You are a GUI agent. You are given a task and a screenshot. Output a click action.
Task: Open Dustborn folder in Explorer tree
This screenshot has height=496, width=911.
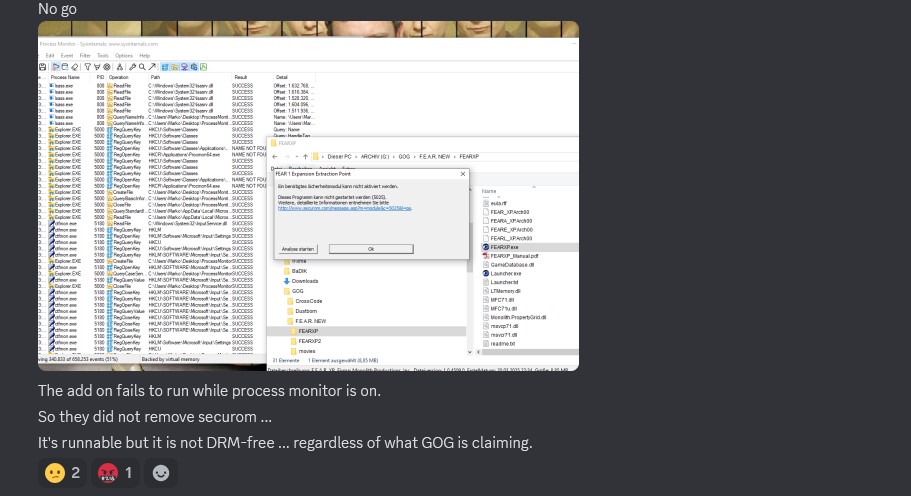306,311
